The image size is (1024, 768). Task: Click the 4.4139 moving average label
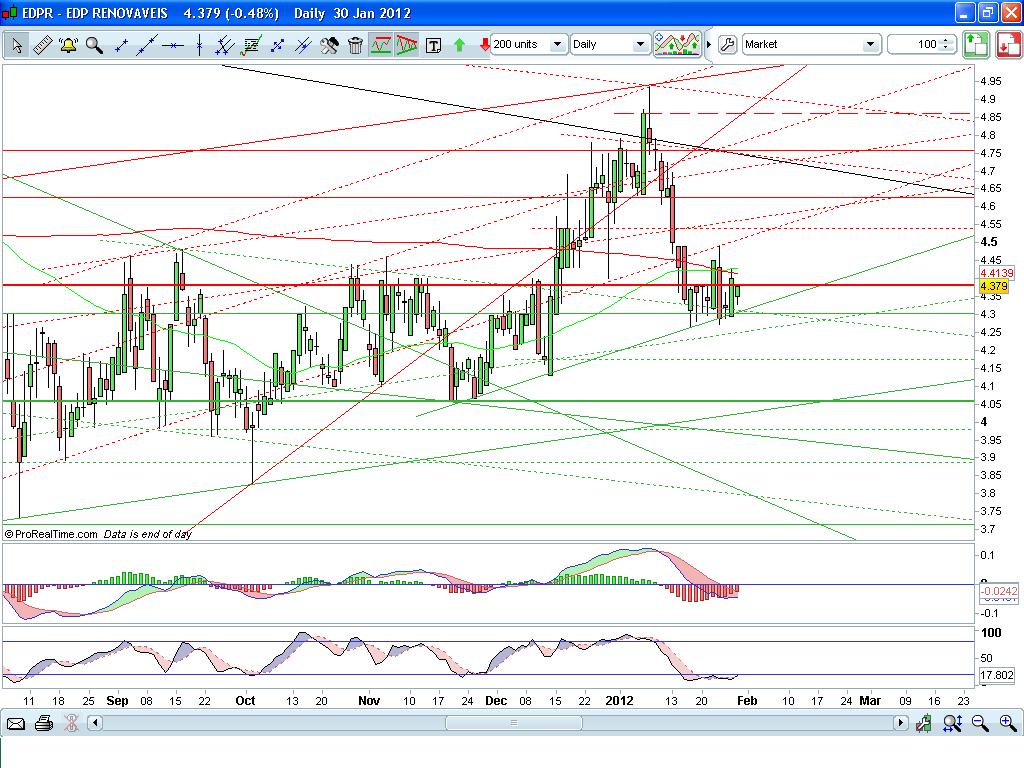997,273
